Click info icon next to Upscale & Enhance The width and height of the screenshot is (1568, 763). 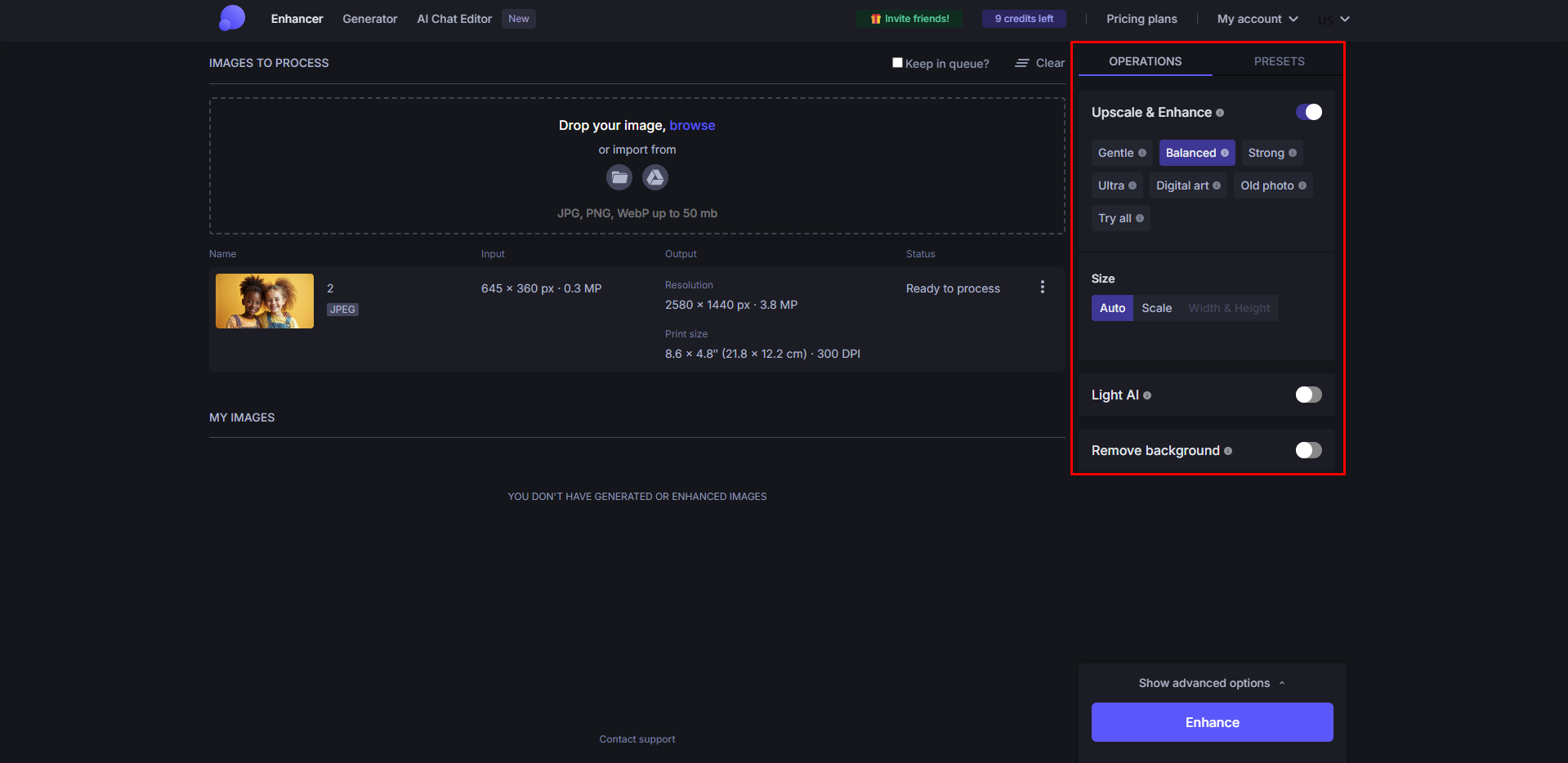pos(1220,113)
